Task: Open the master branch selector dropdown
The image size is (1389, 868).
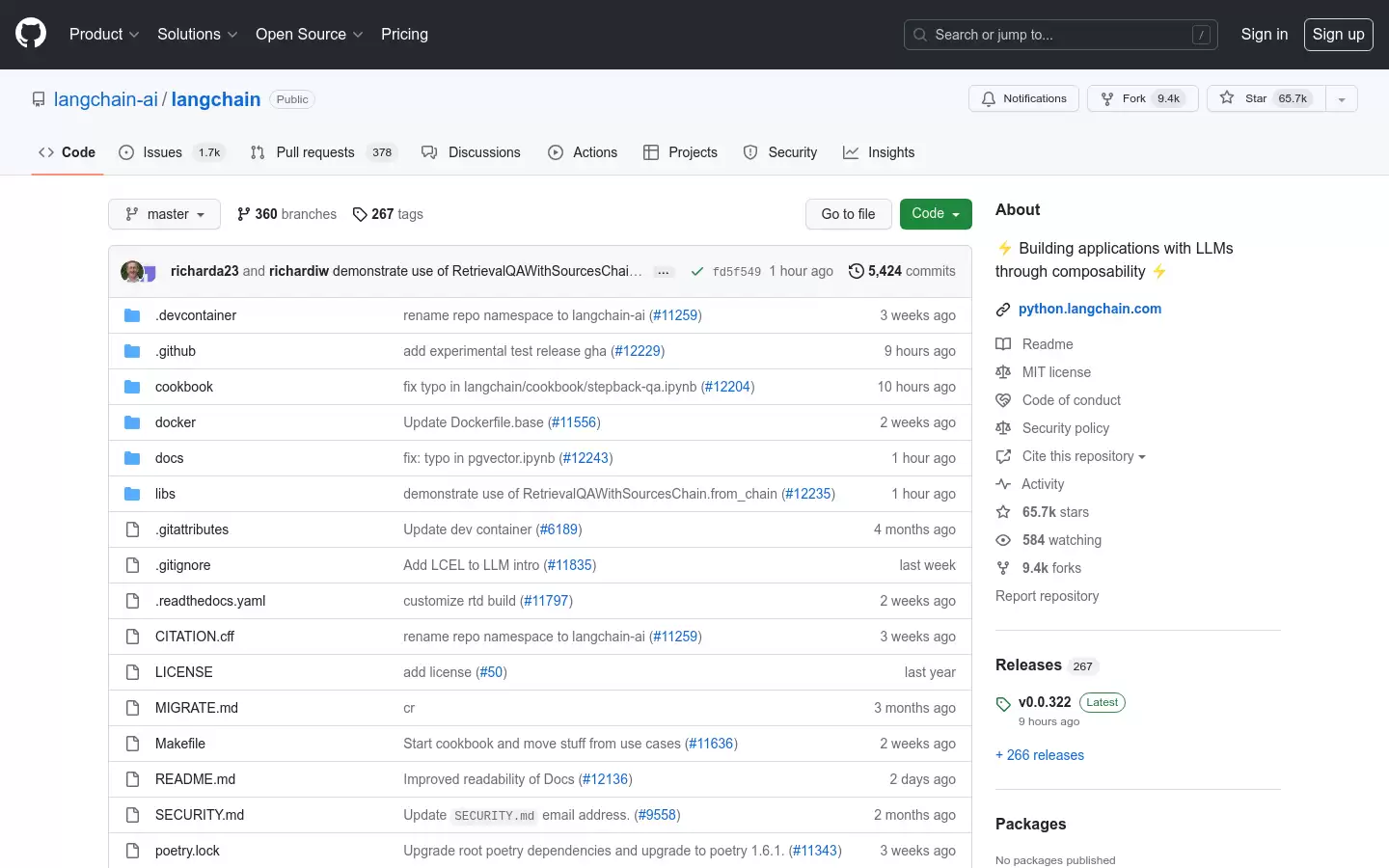Action: point(164,214)
